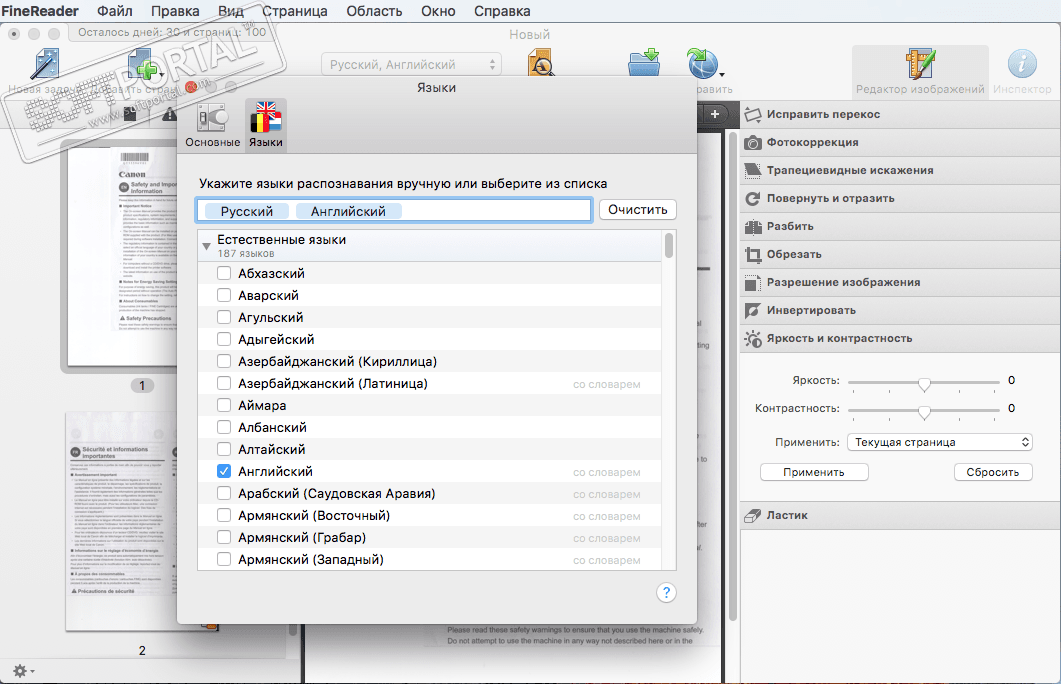1061x684 pixels.
Task: Click the Контрастность slider handle
Action: (x=924, y=411)
